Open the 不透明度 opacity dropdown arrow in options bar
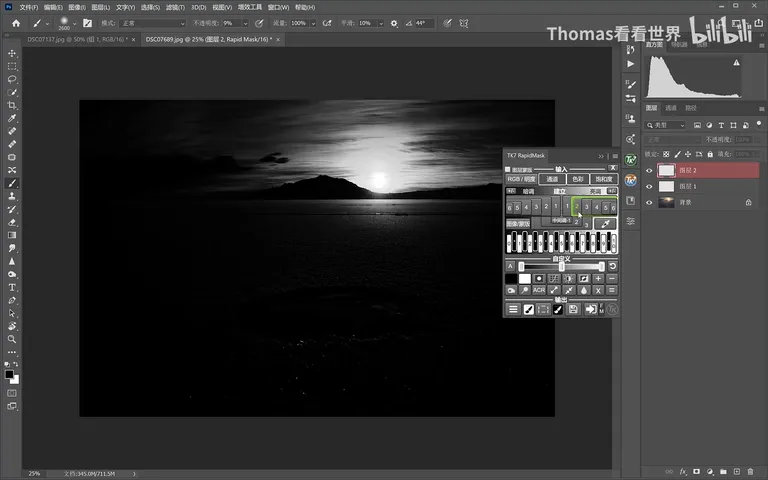This screenshot has height=480, width=768. tap(245, 24)
